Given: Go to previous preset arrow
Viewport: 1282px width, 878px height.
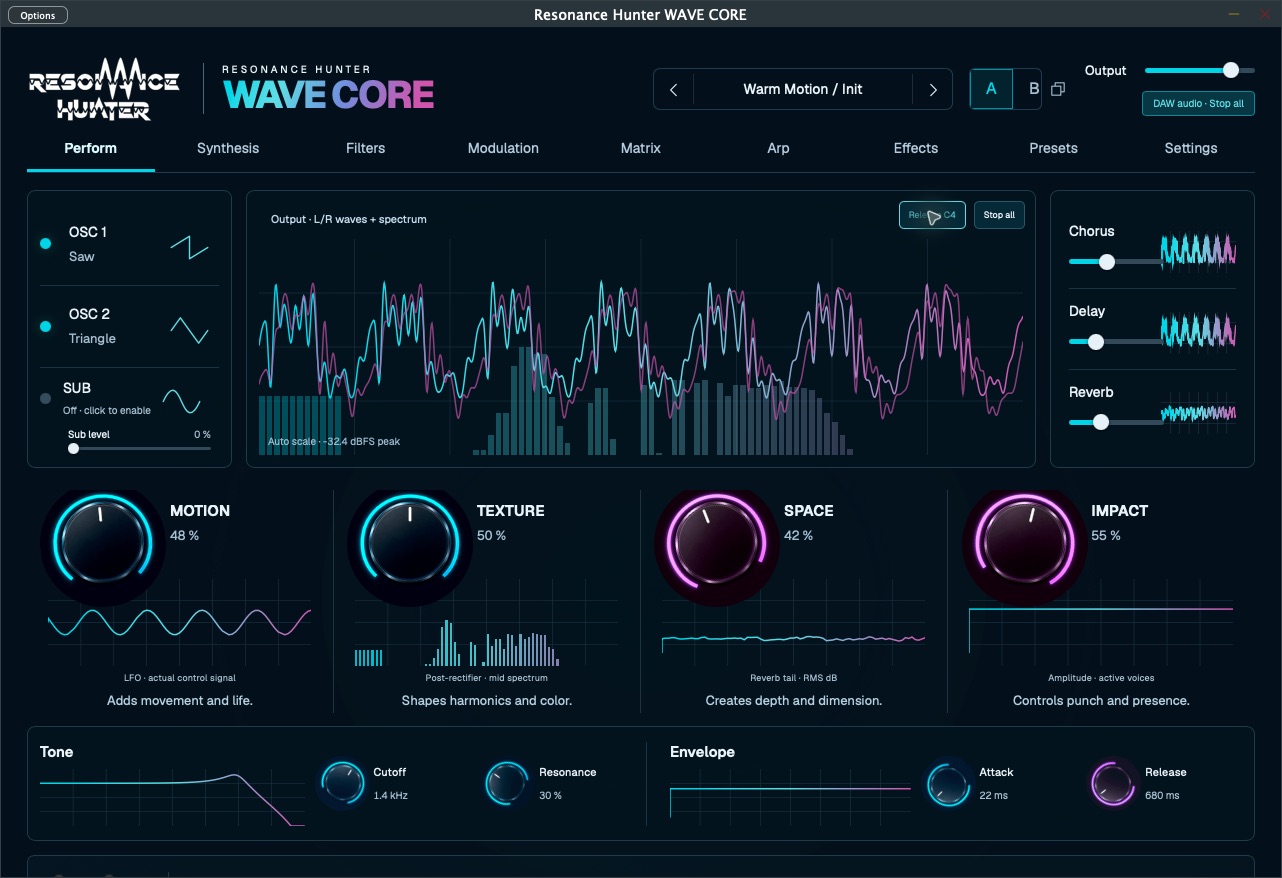Looking at the screenshot, I should [x=673, y=89].
